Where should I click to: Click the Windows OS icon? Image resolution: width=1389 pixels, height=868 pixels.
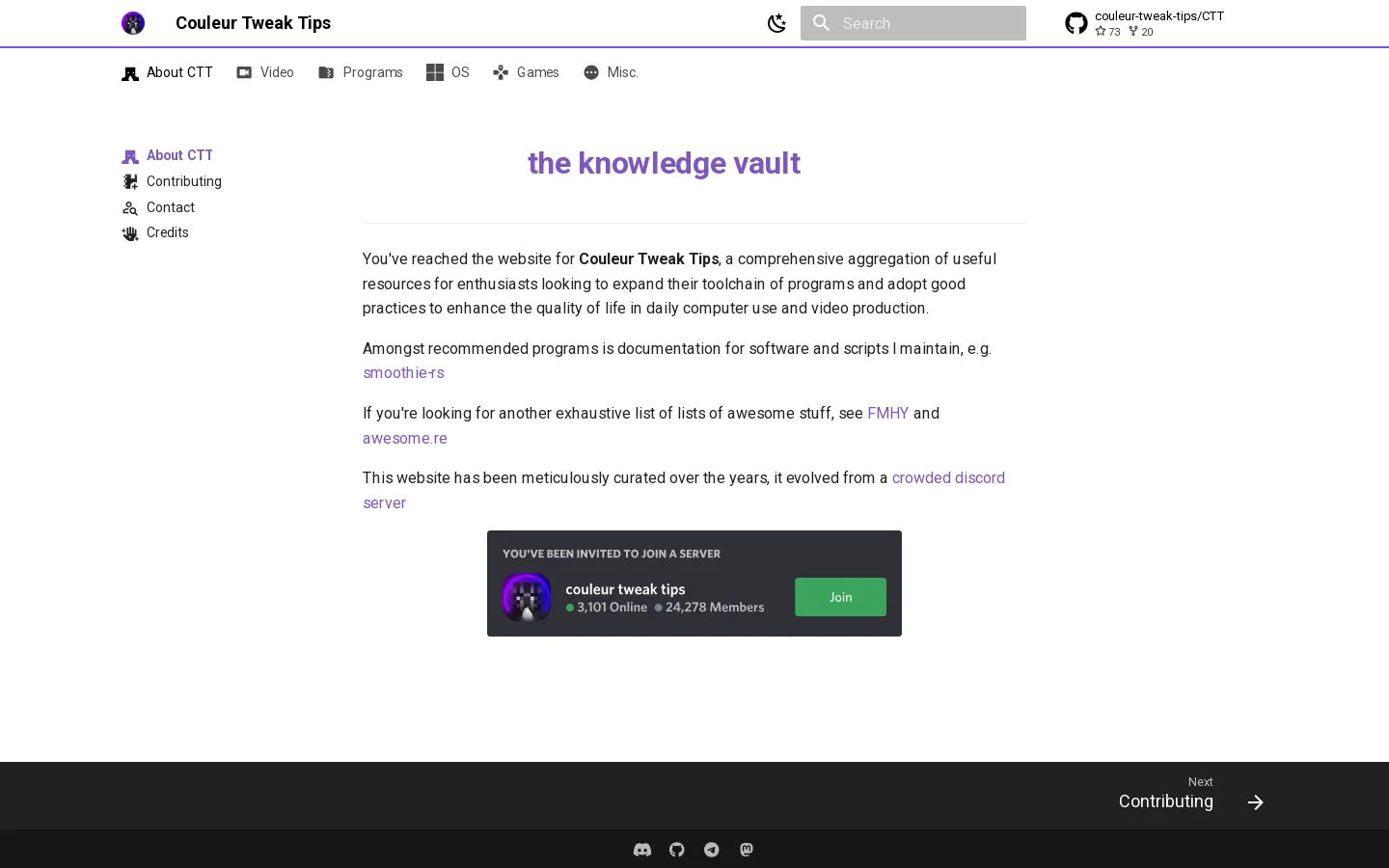click(435, 72)
